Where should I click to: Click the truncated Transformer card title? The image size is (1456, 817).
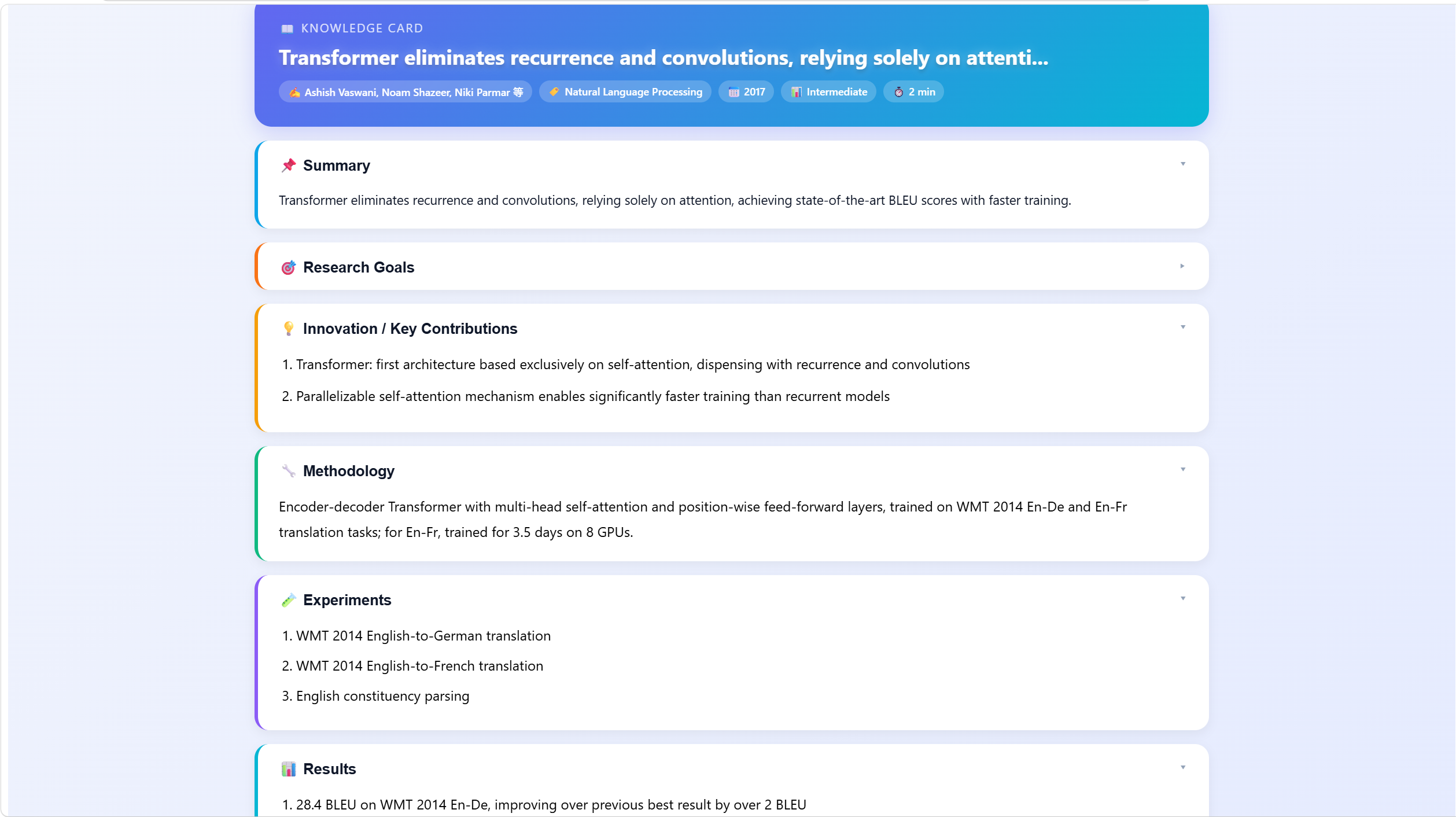coord(664,58)
